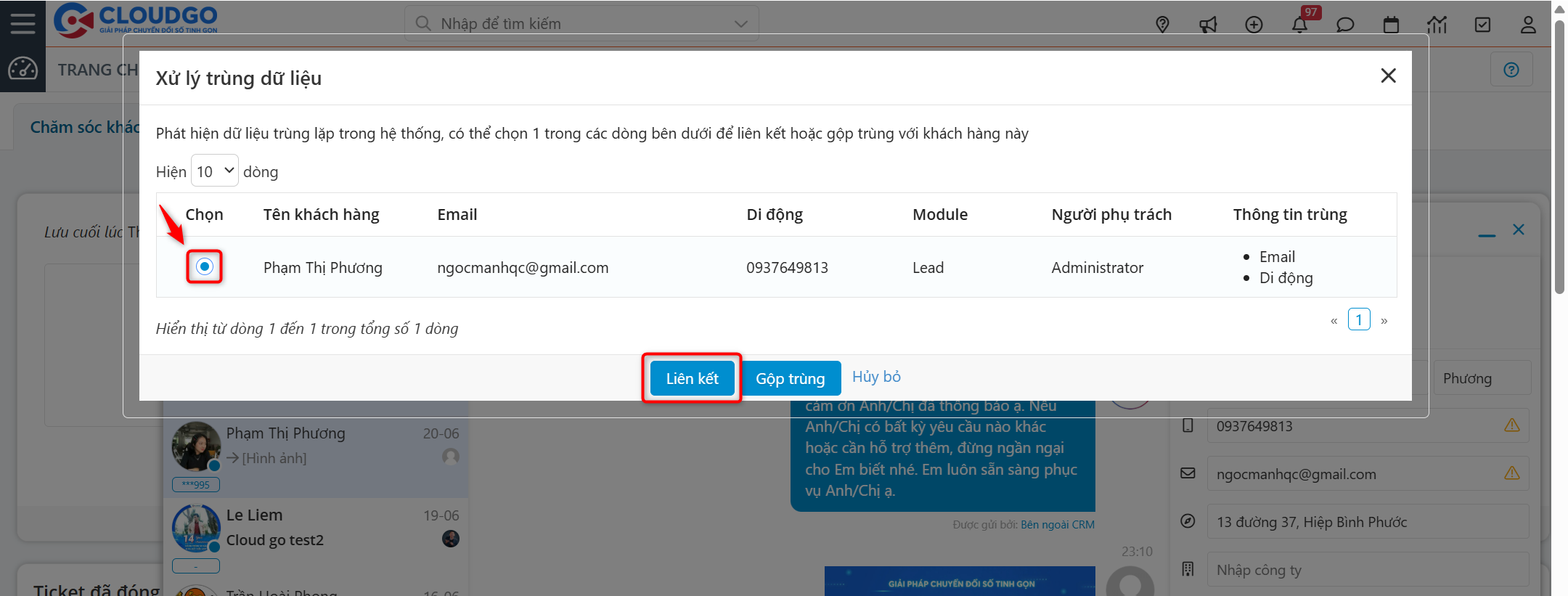Click the quick create plus icon
This screenshot has width=1568, height=596.
click(x=1254, y=25)
